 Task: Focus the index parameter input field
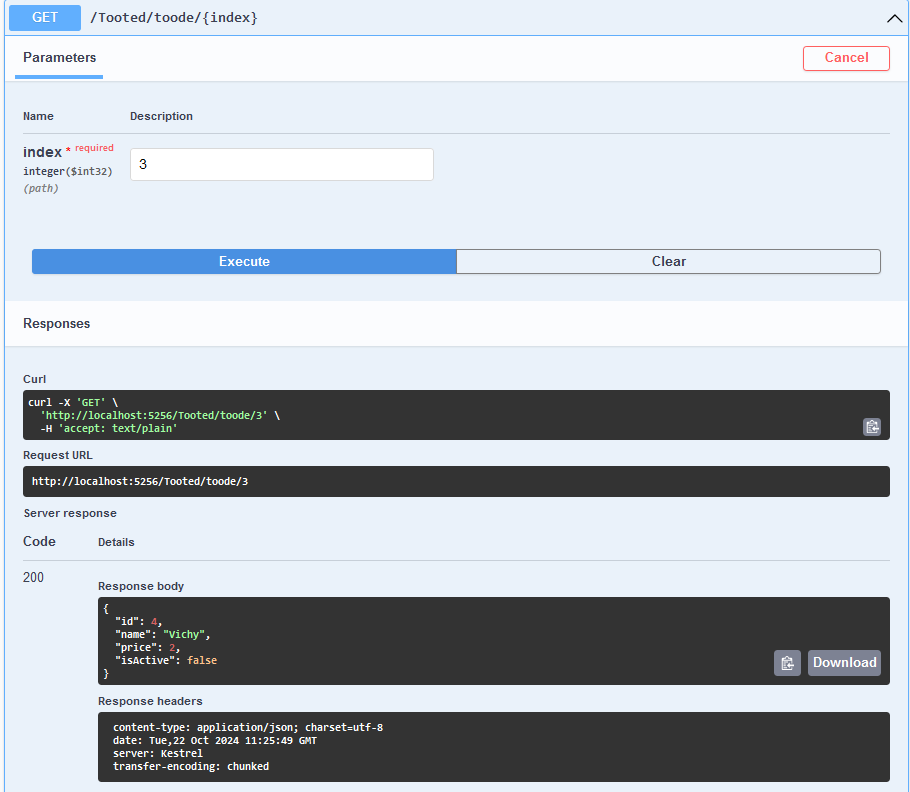coord(281,164)
